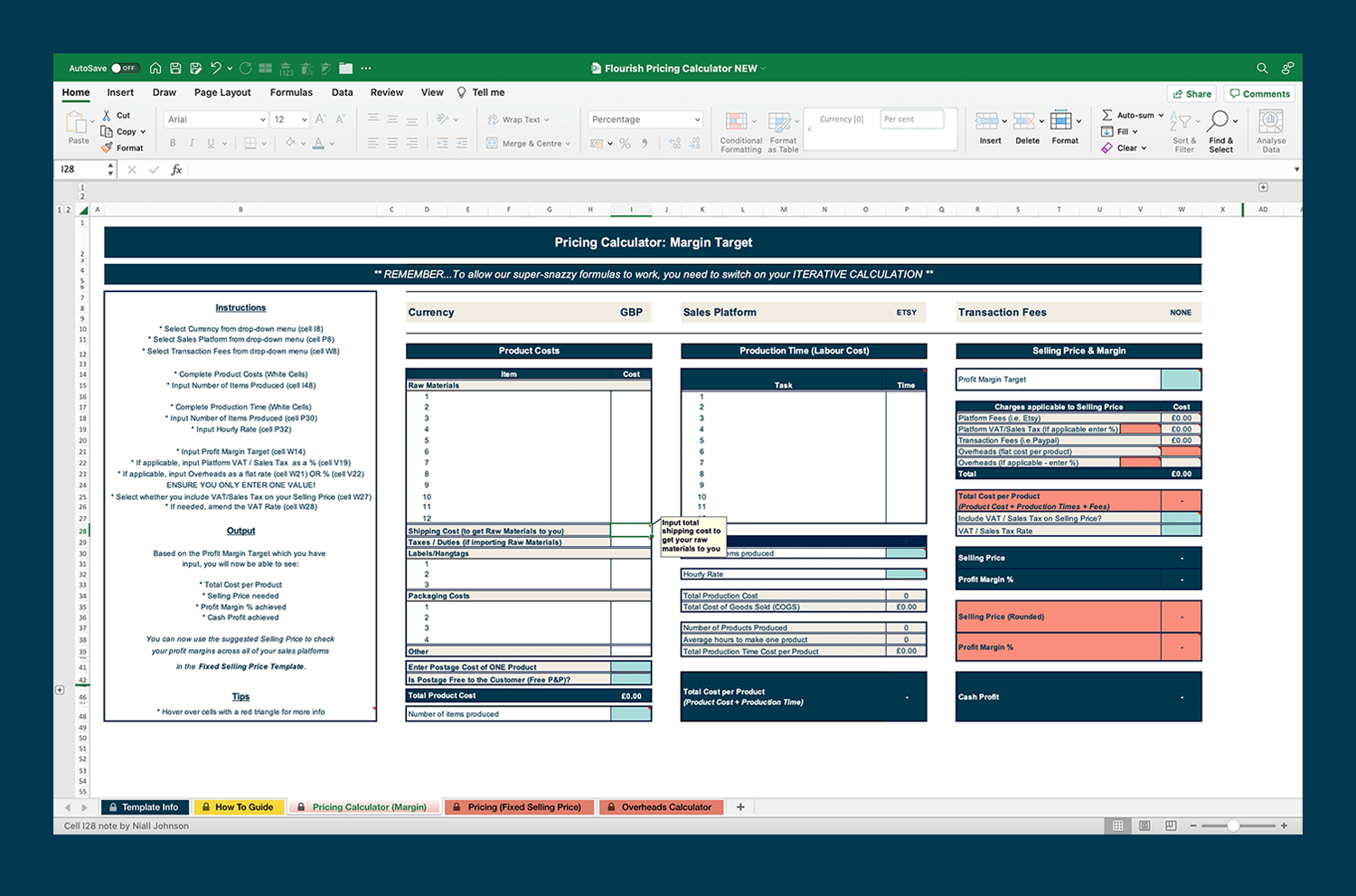Screen dimensions: 1356x896
Task: Open the Arial font dropdown
Action: point(215,118)
